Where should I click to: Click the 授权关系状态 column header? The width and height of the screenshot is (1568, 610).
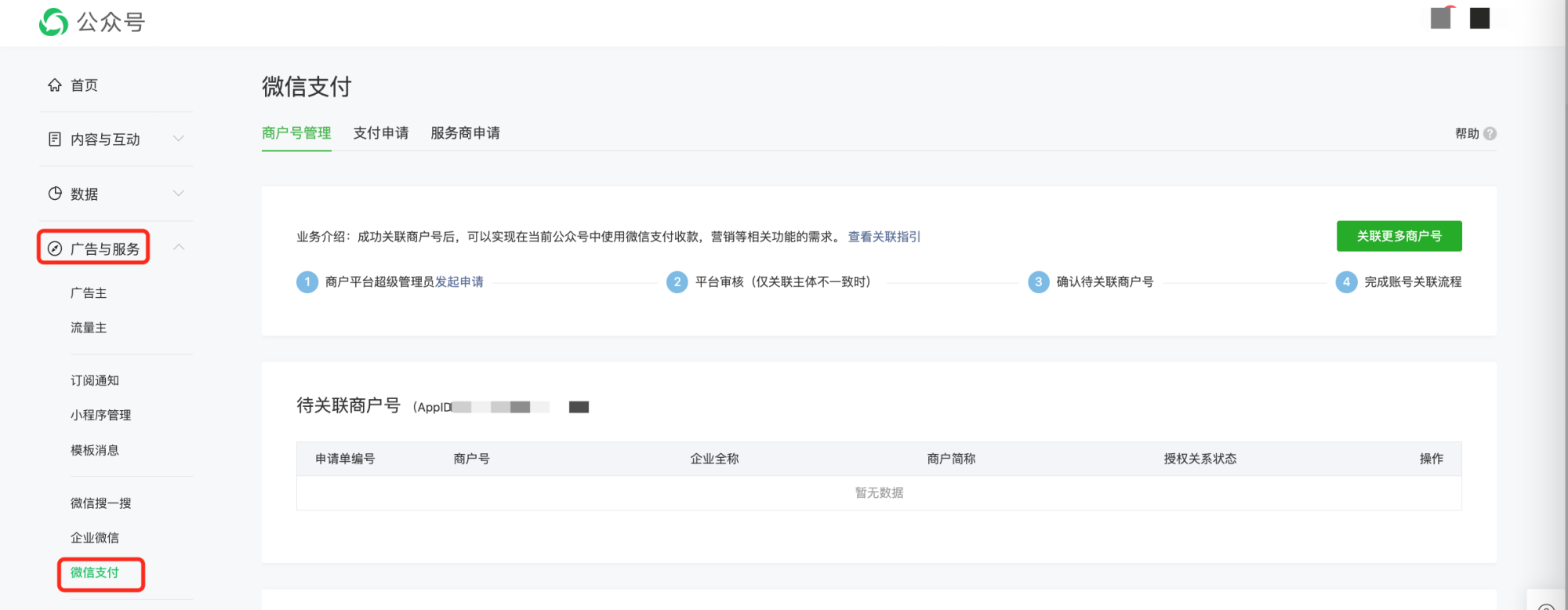pos(1200,459)
